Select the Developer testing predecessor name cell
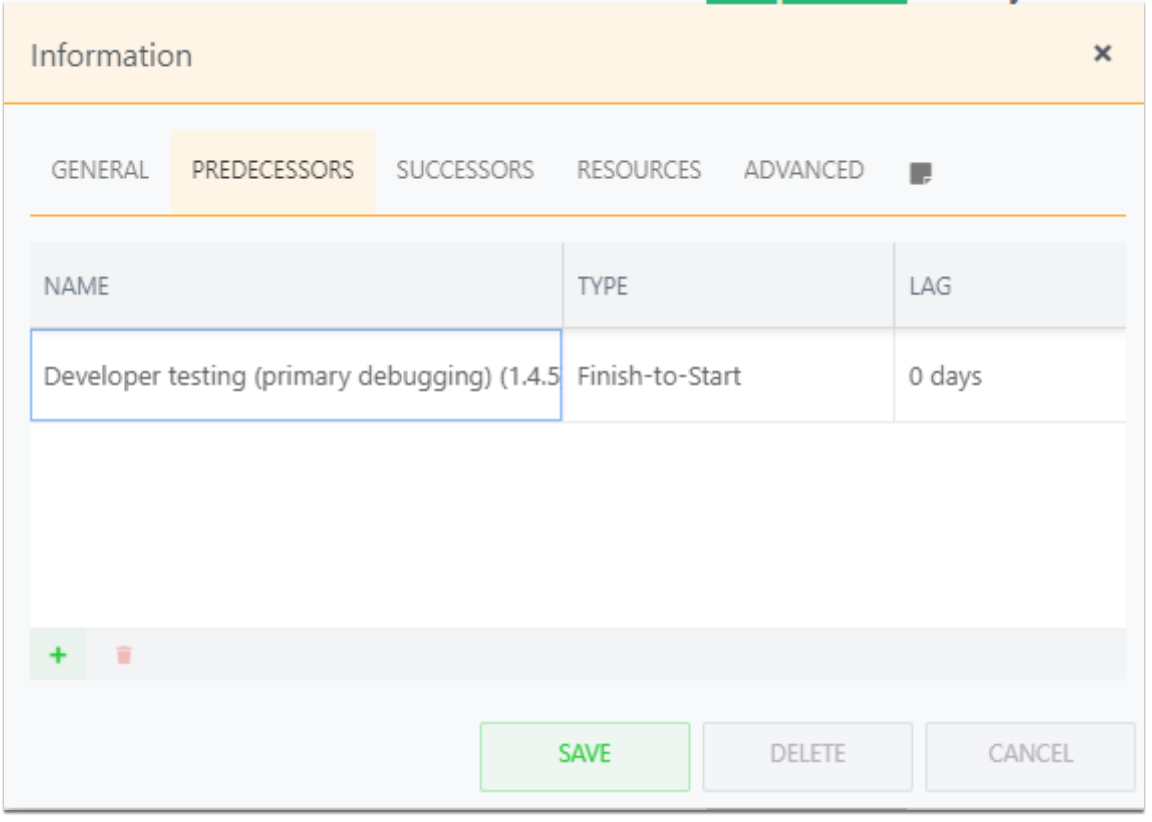 [296, 375]
